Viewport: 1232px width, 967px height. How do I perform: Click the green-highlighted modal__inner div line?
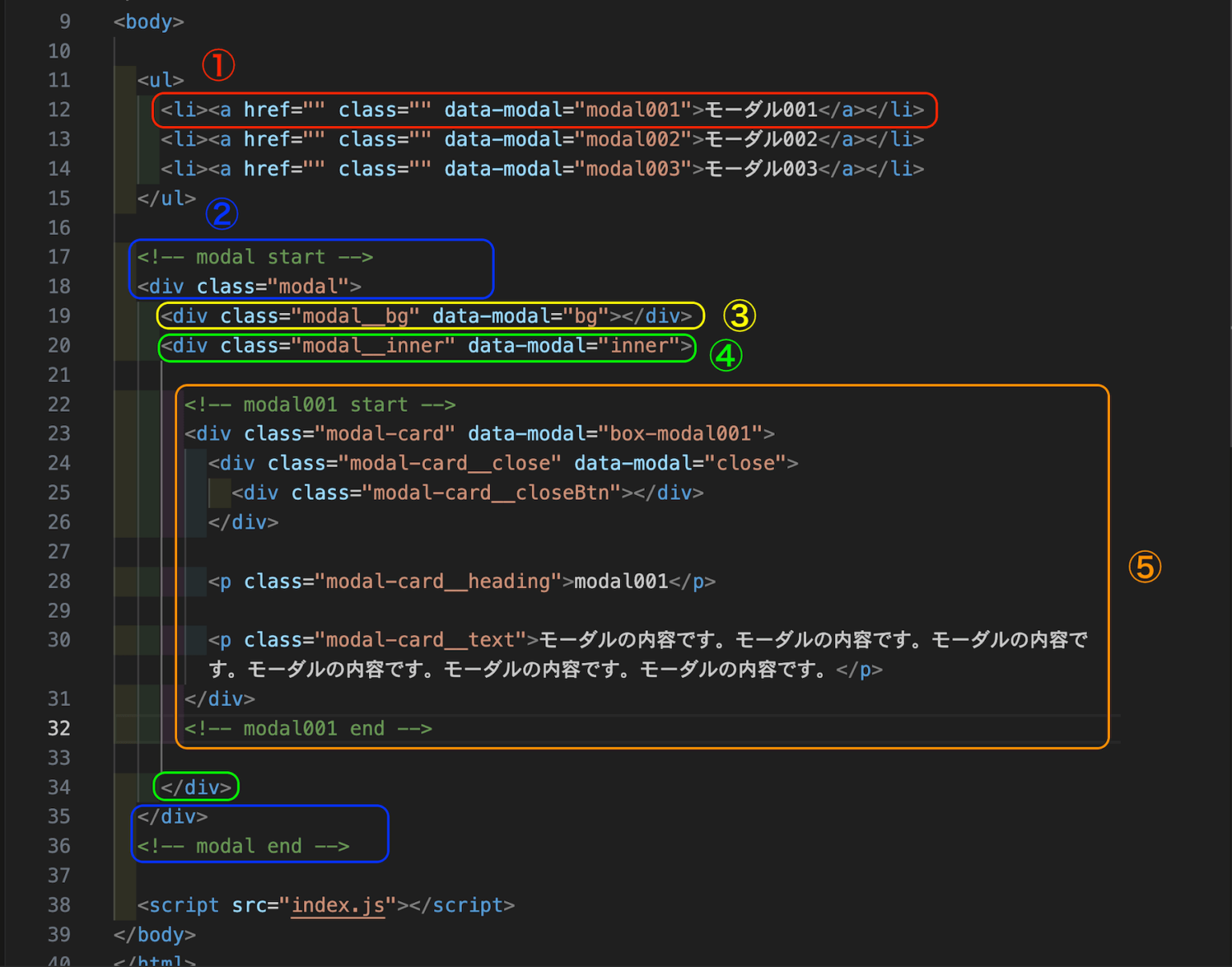[425, 346]
